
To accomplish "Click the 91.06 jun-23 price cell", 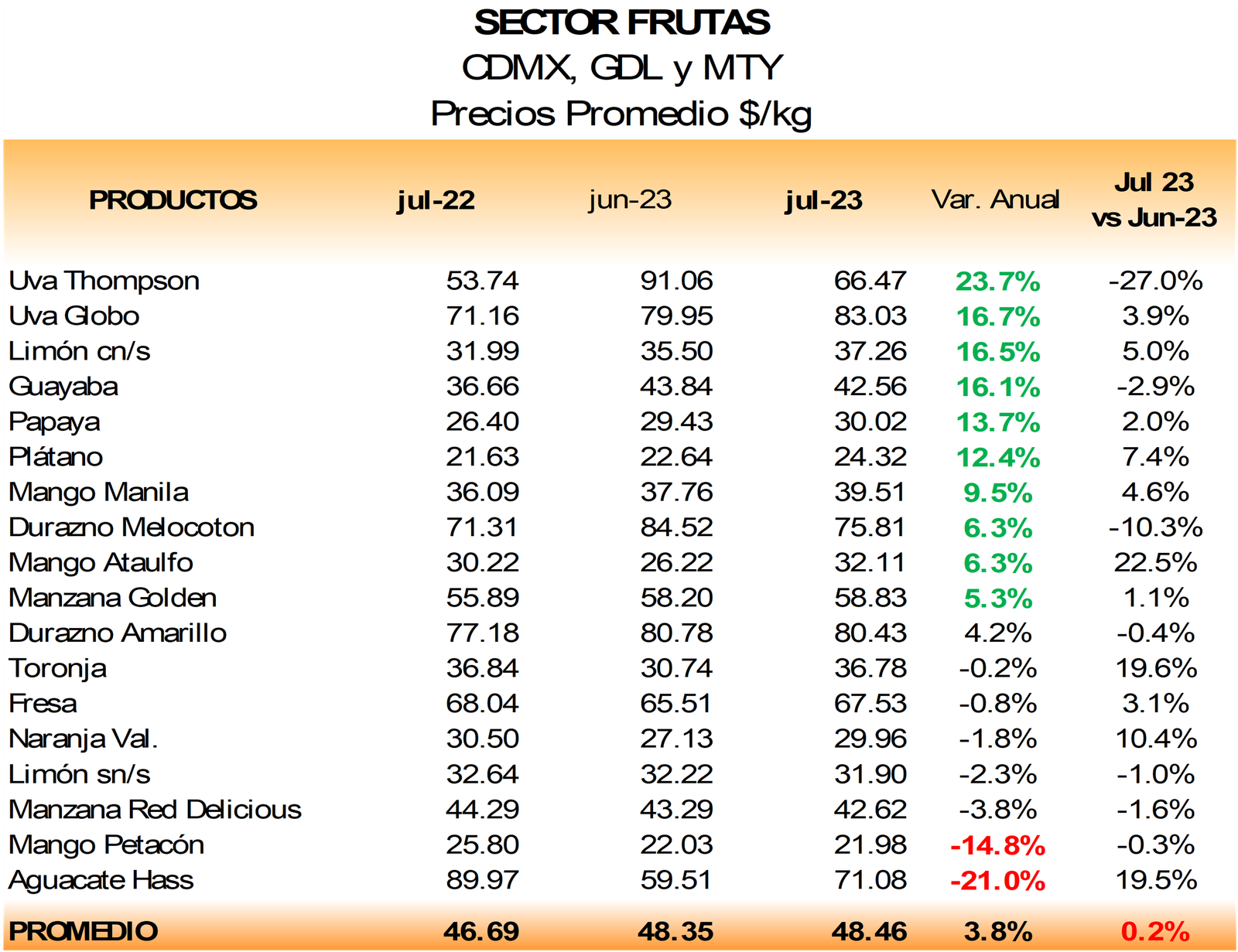I will tap(676, 281).
